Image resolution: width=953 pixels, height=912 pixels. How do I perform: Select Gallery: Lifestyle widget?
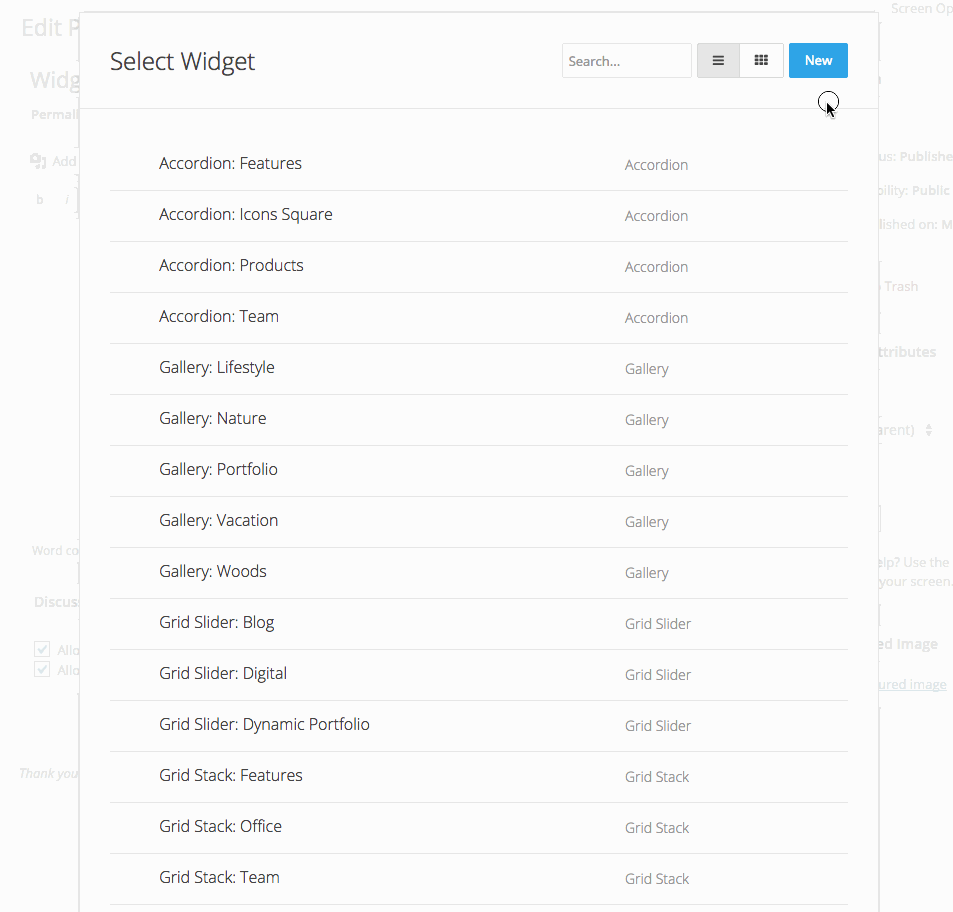(x=216, y=368)
